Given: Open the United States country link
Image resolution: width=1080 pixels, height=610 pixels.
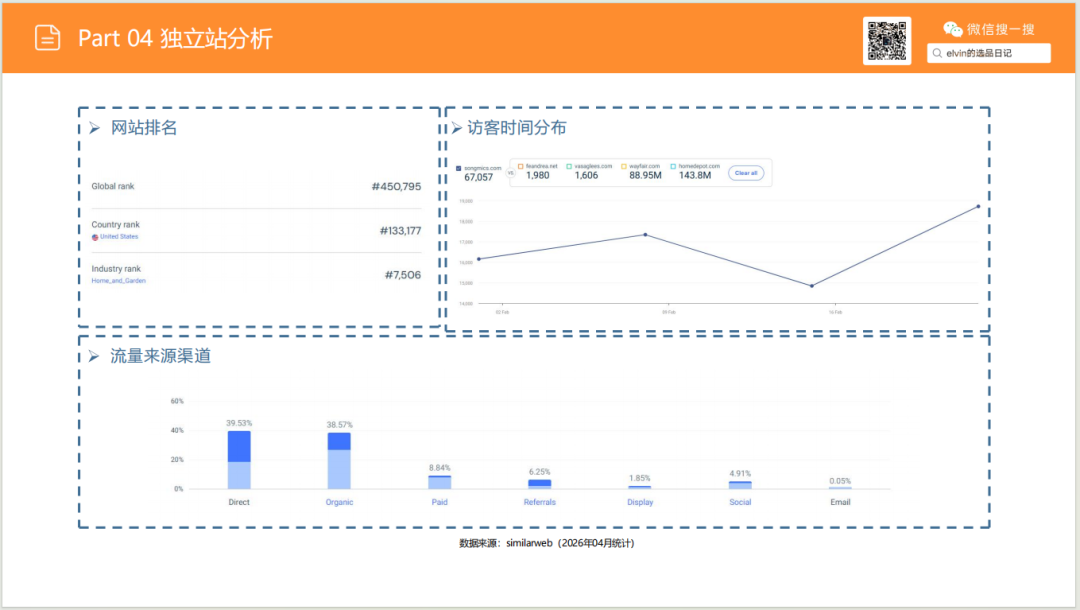Looking at the screenshot, I should pos(119,237).
